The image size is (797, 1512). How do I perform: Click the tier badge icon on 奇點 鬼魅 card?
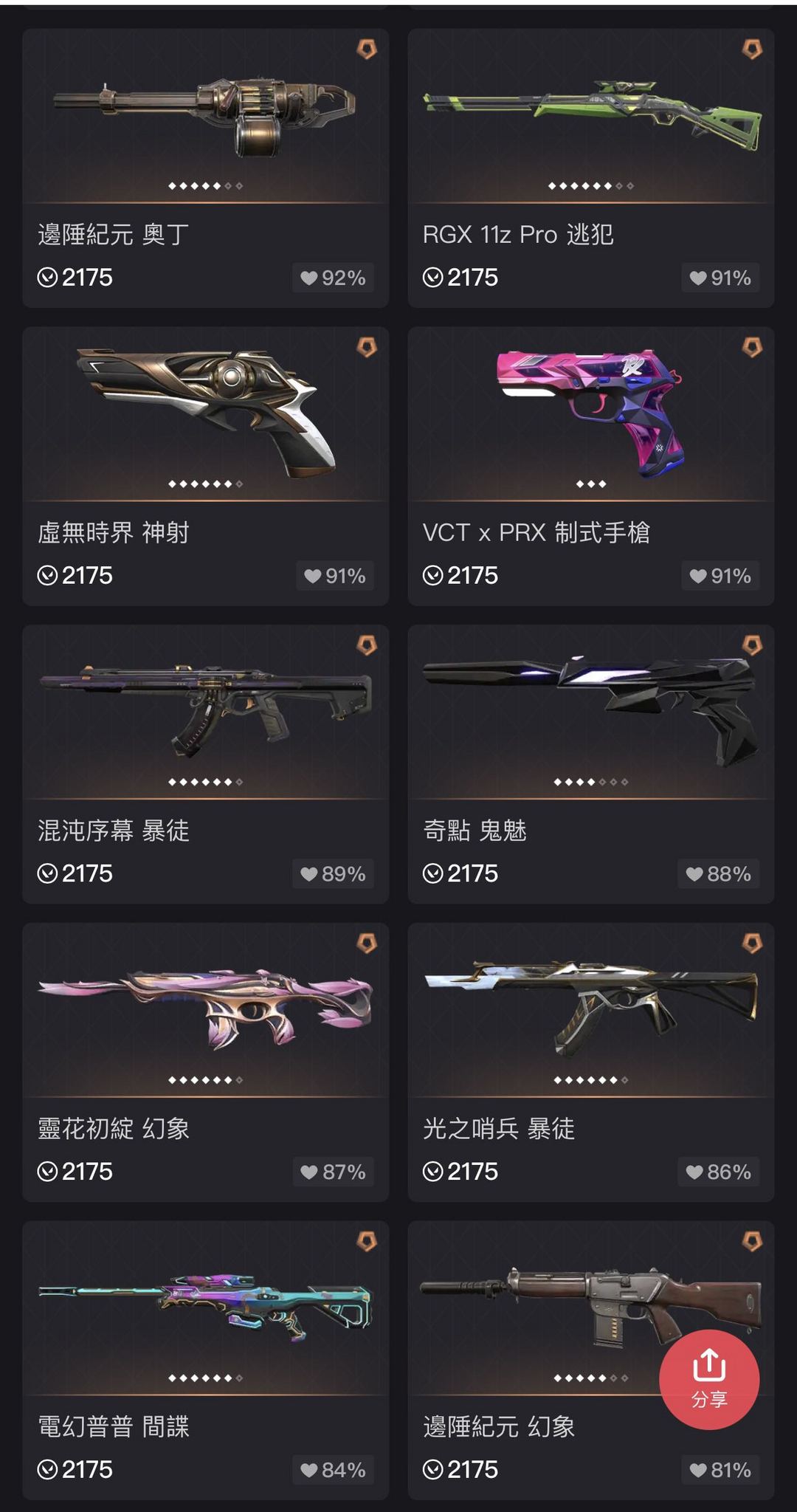click(752, 645)
